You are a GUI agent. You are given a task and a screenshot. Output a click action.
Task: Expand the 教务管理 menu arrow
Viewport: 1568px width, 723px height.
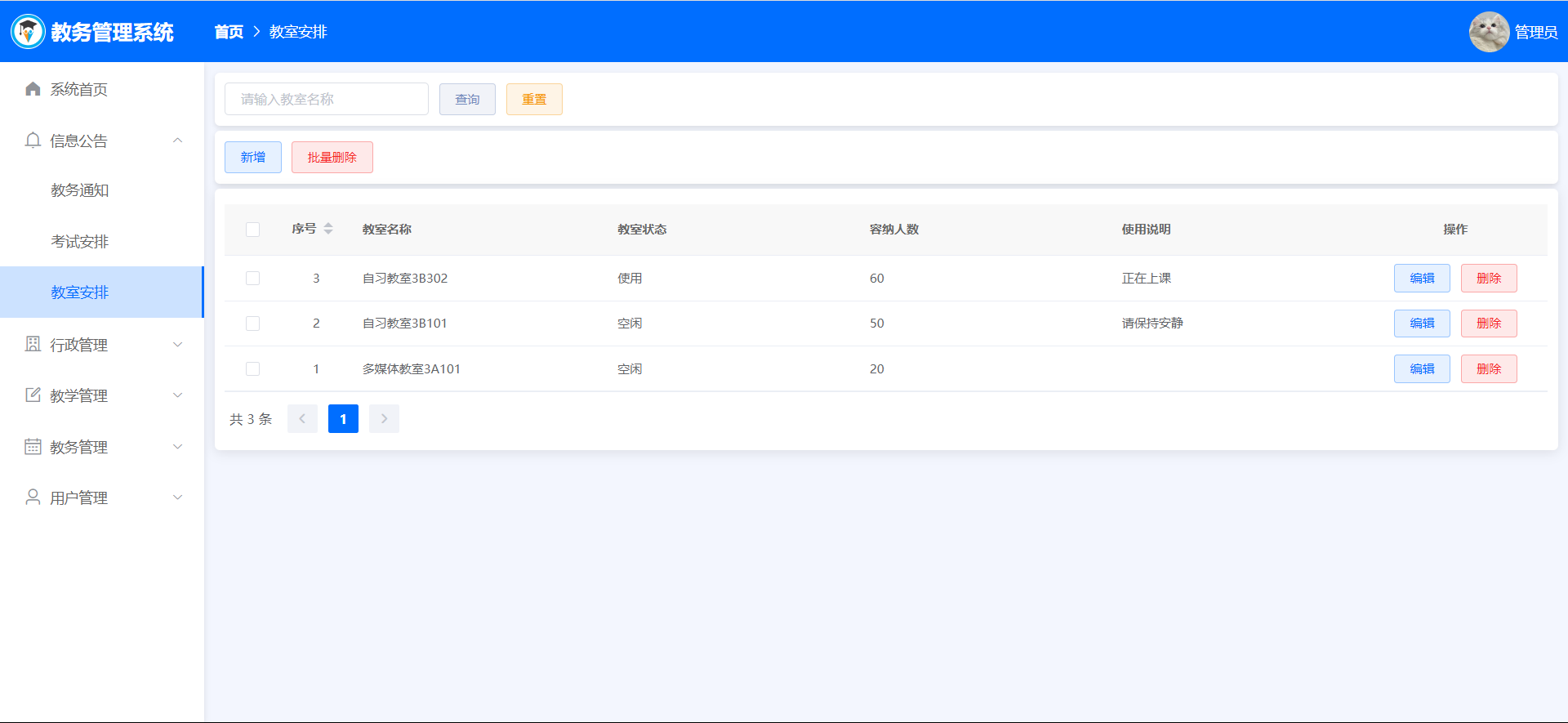[177, 447]
